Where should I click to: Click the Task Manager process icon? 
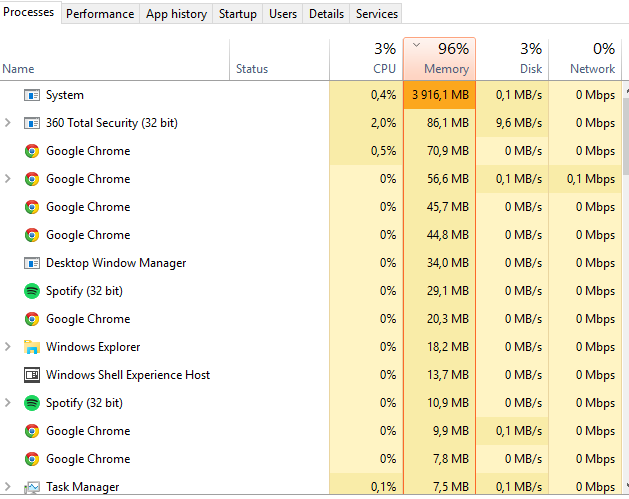tap(32, 487)
